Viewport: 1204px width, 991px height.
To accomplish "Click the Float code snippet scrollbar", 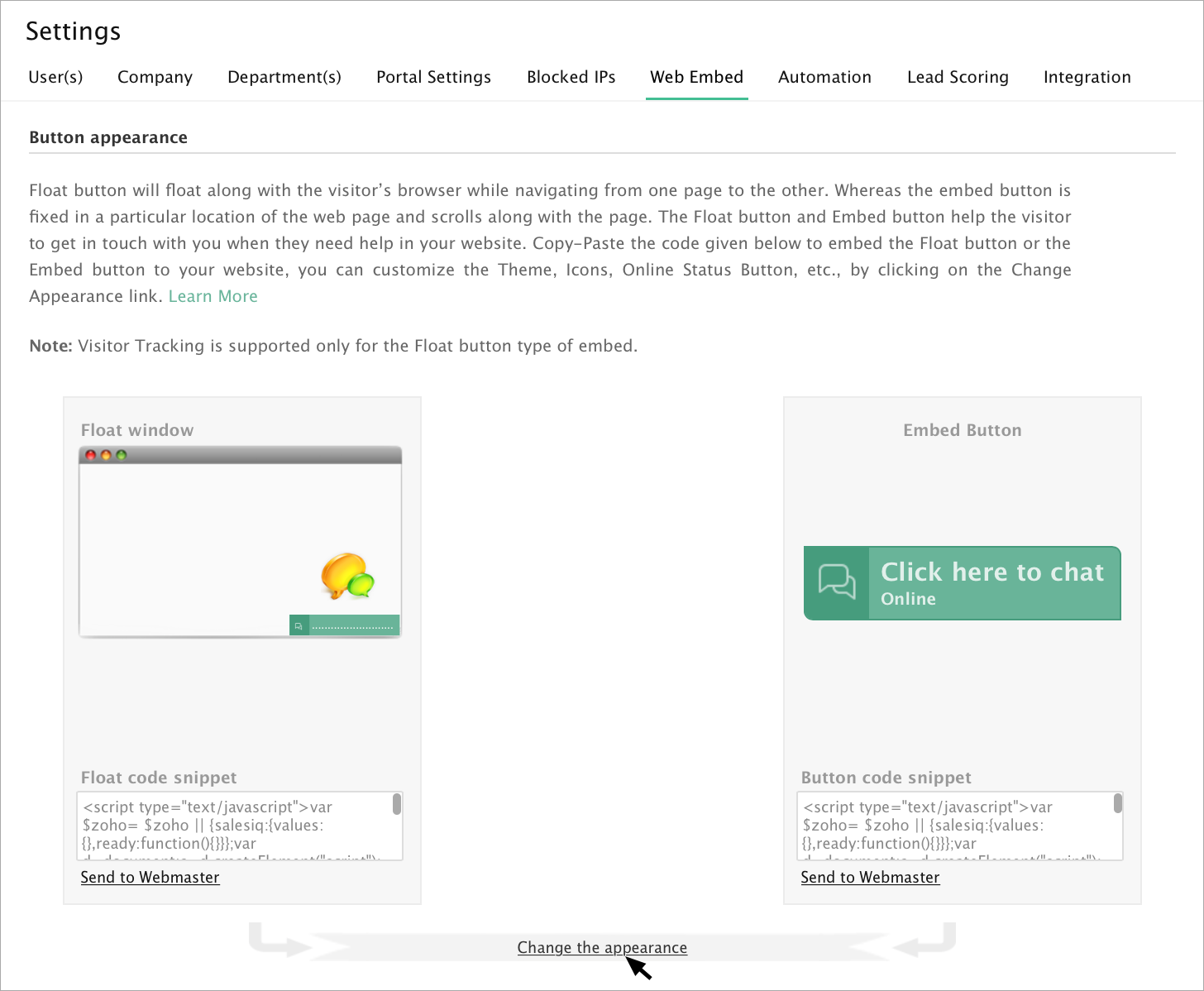I will [x=397, y=804].
